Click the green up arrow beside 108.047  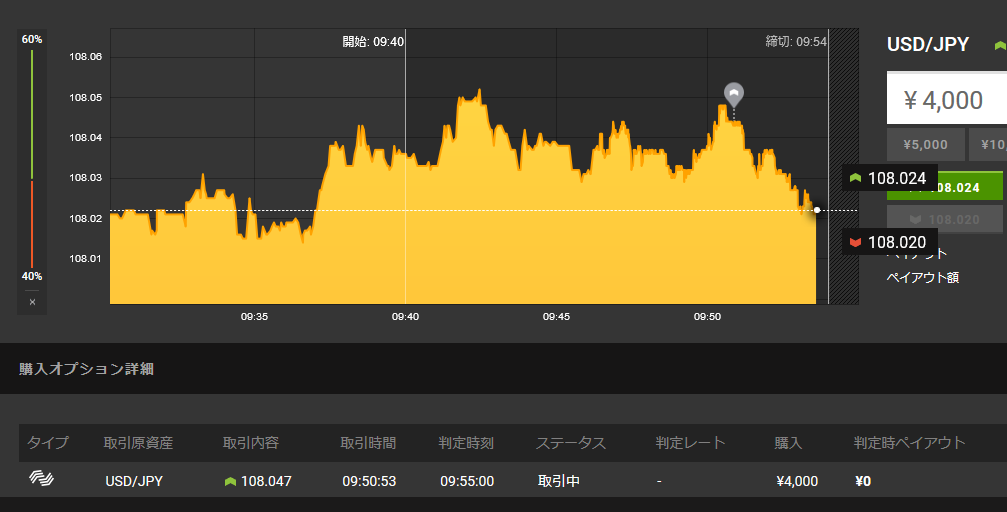click(x=231, y=481)
